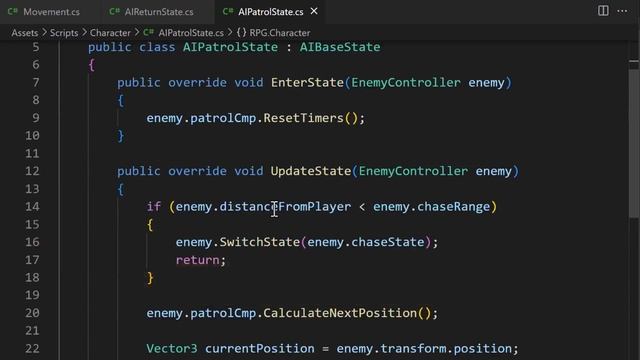The height and width of the screenshot is (360, 640).
Task: Click the Scripts breadcrumb
Action: point(64,33)
